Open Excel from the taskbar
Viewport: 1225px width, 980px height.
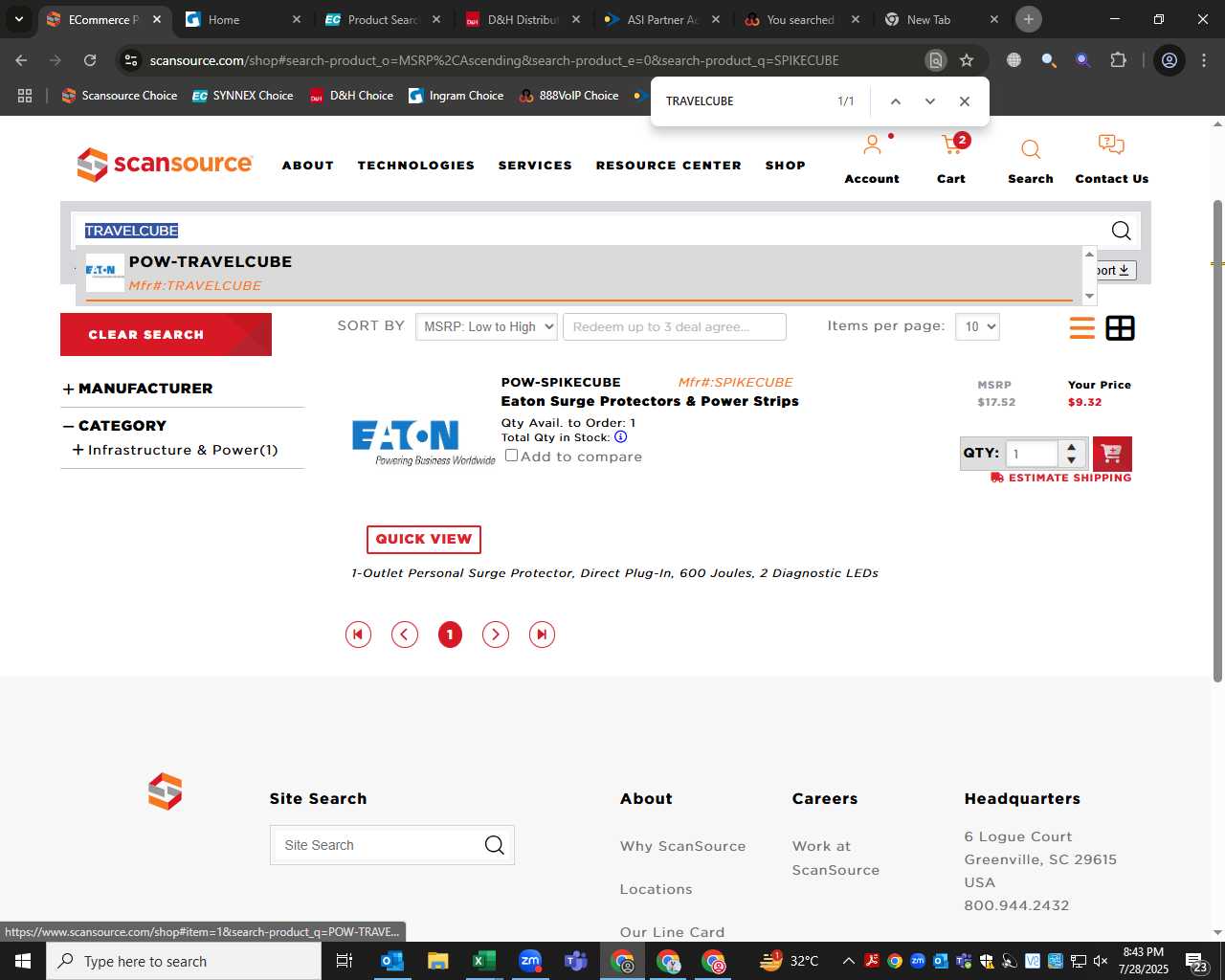pos(484,961)
